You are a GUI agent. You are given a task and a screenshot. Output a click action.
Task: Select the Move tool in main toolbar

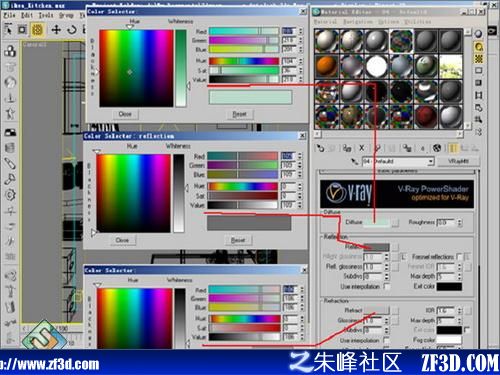click(56, 30)
